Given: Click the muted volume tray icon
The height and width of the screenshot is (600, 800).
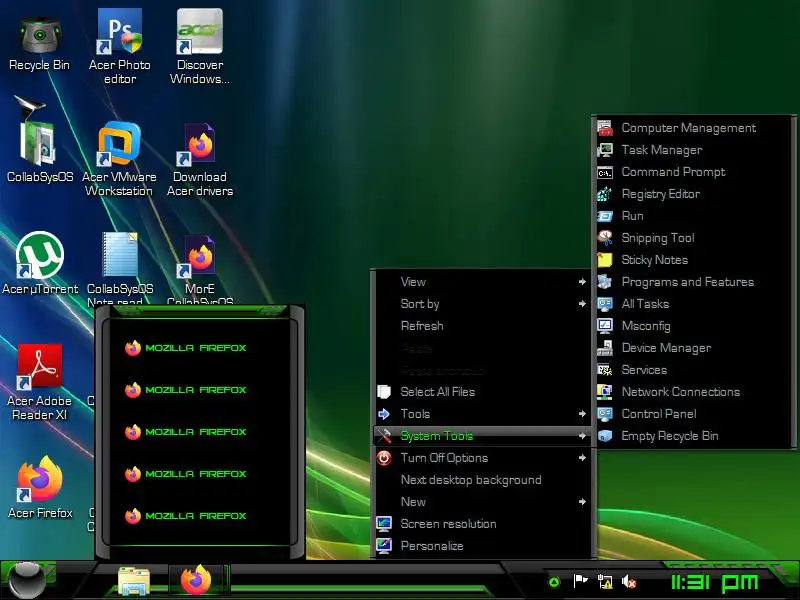Looking at the screenshot, I should (629, 581).
